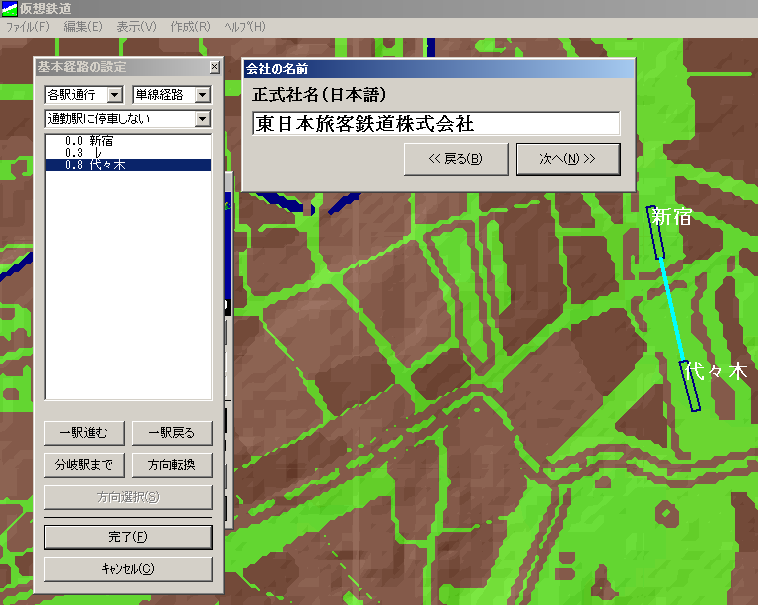Click the キャンセル(C) button
Screen dimensions: 758x605
click(x=128, y=569)
